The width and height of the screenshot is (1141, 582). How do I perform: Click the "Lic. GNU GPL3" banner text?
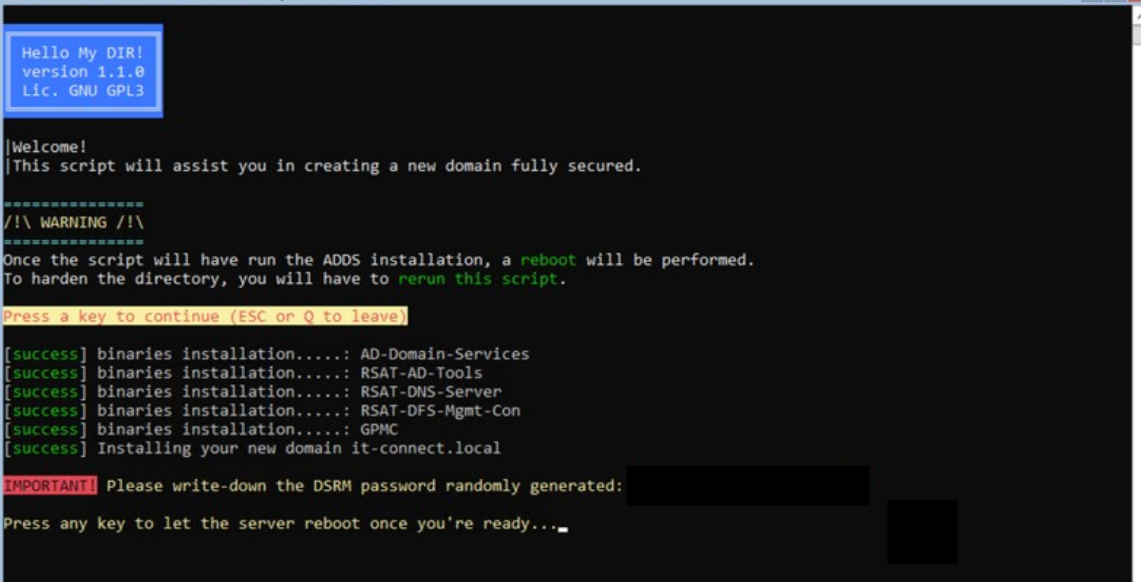pos(83,90)
